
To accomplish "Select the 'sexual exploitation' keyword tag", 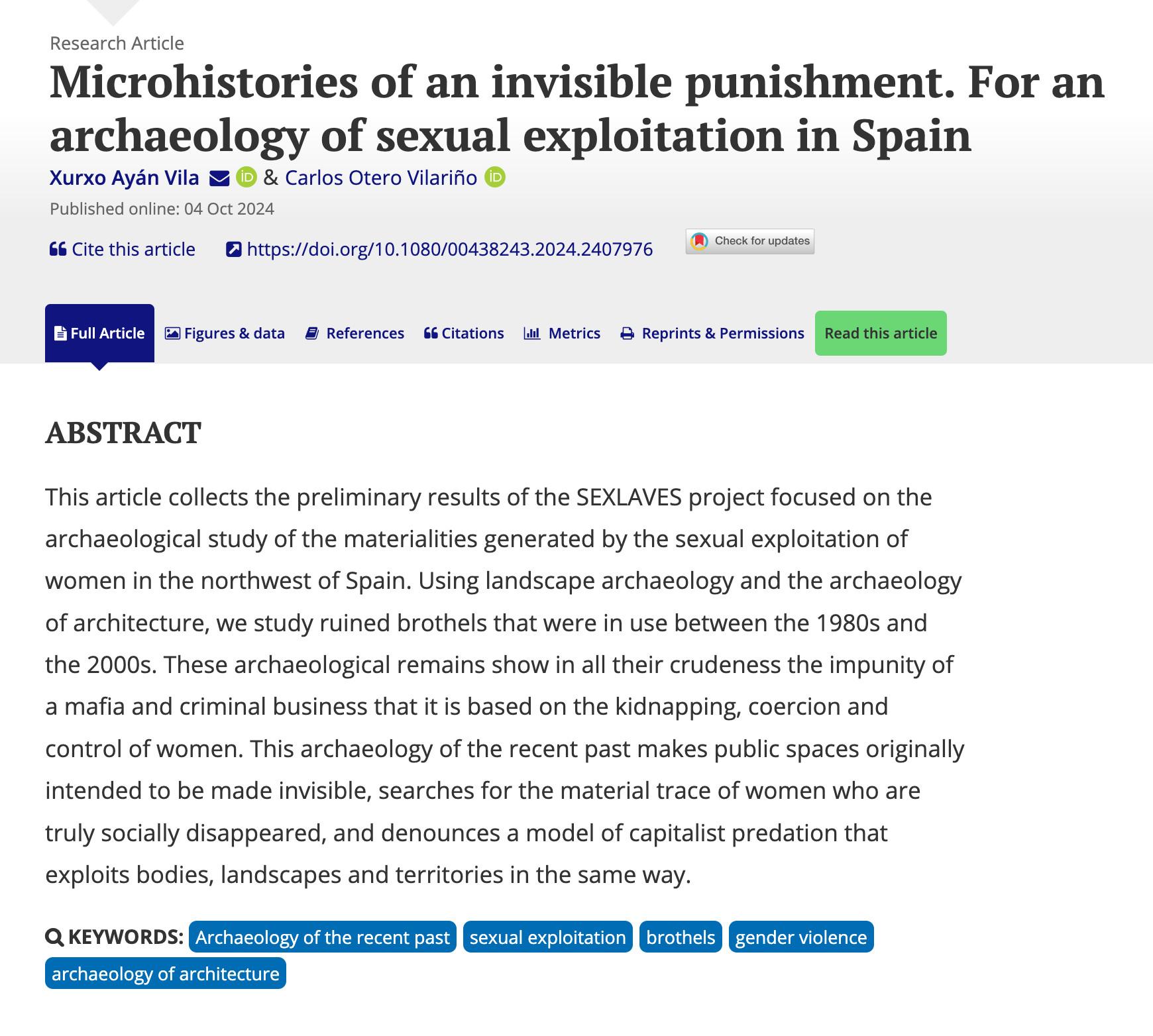I will tap(547, 937).
